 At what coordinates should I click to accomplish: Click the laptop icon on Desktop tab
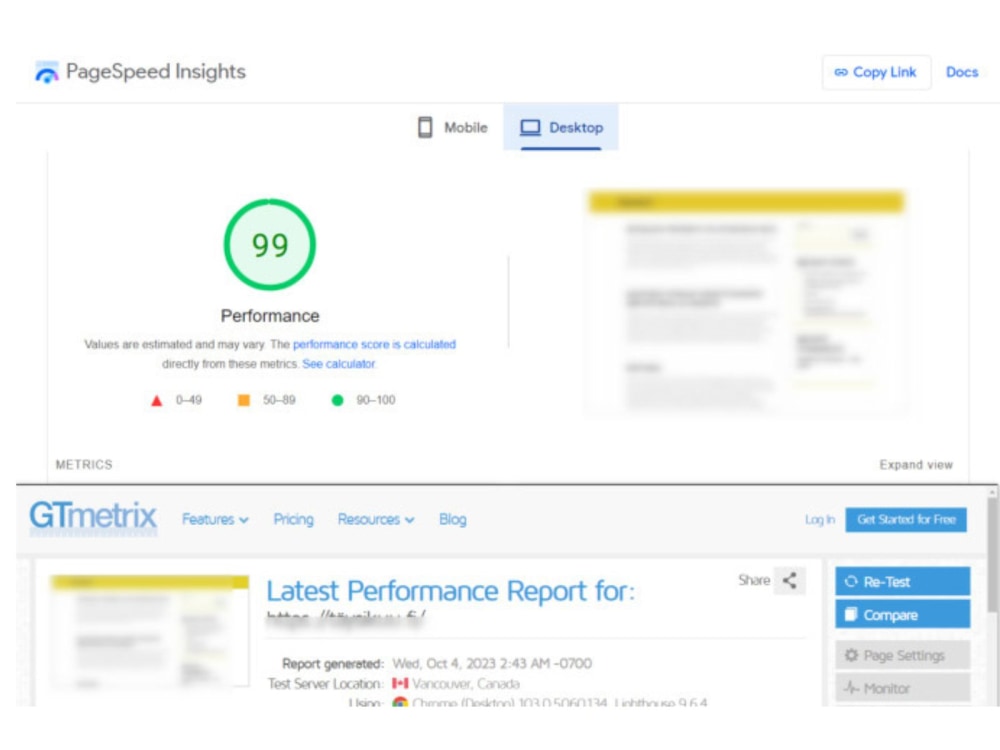click(x=530, y=128)
